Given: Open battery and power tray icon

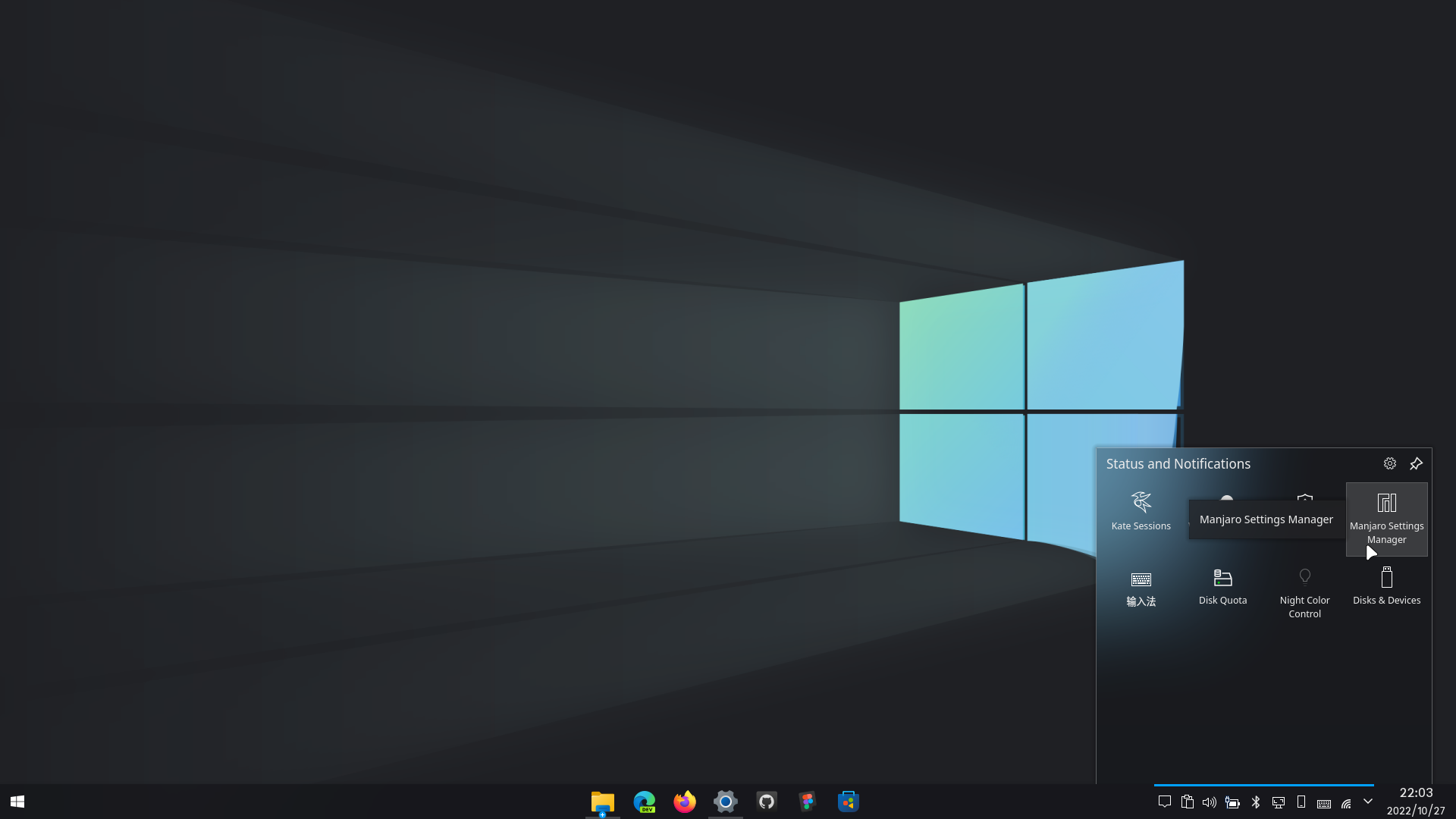Looking at the screenshot, I should [x=1232, y=802].
